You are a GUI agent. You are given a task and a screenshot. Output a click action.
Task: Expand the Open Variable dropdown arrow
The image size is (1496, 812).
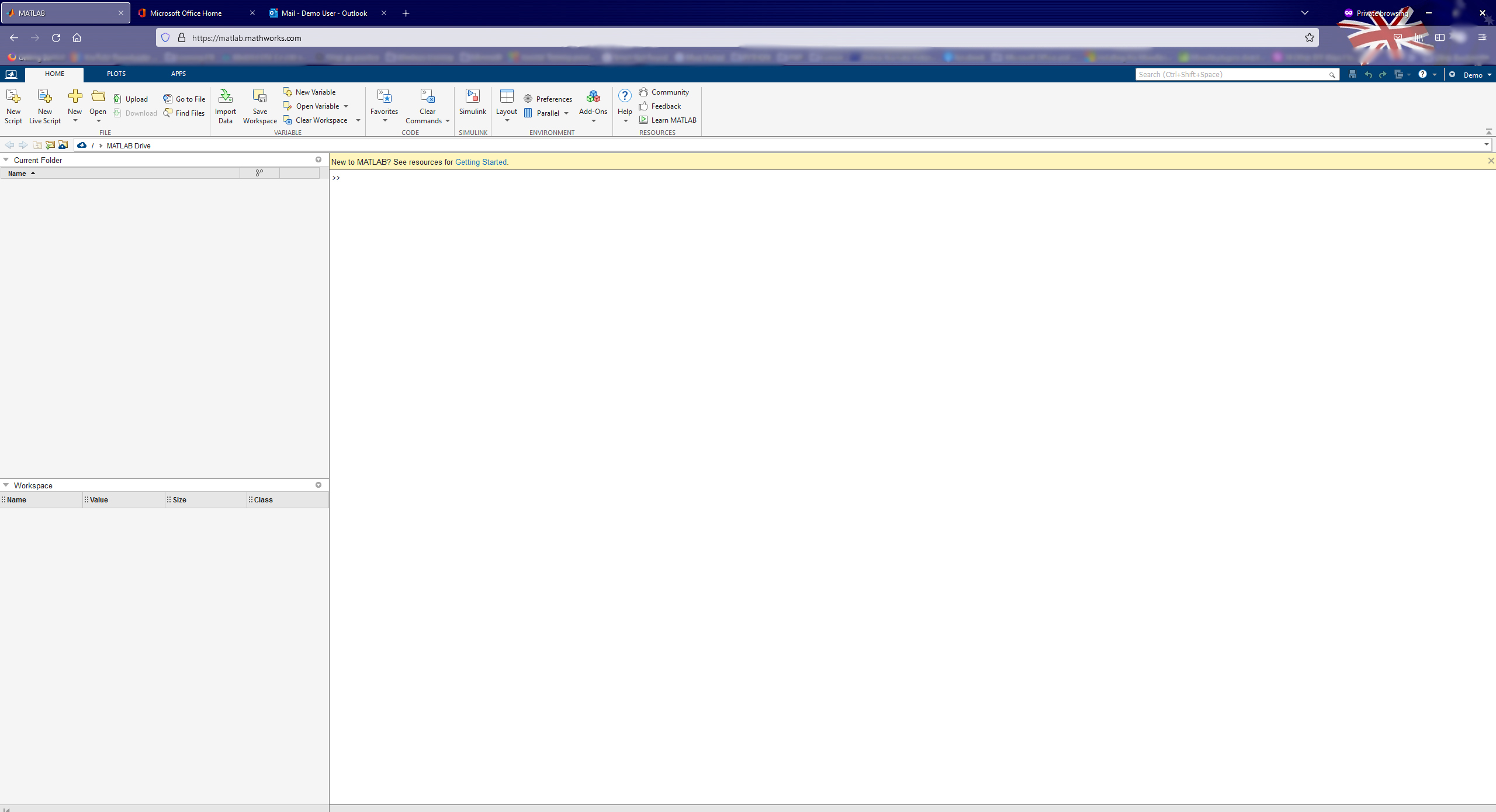(x=346, y=106)
